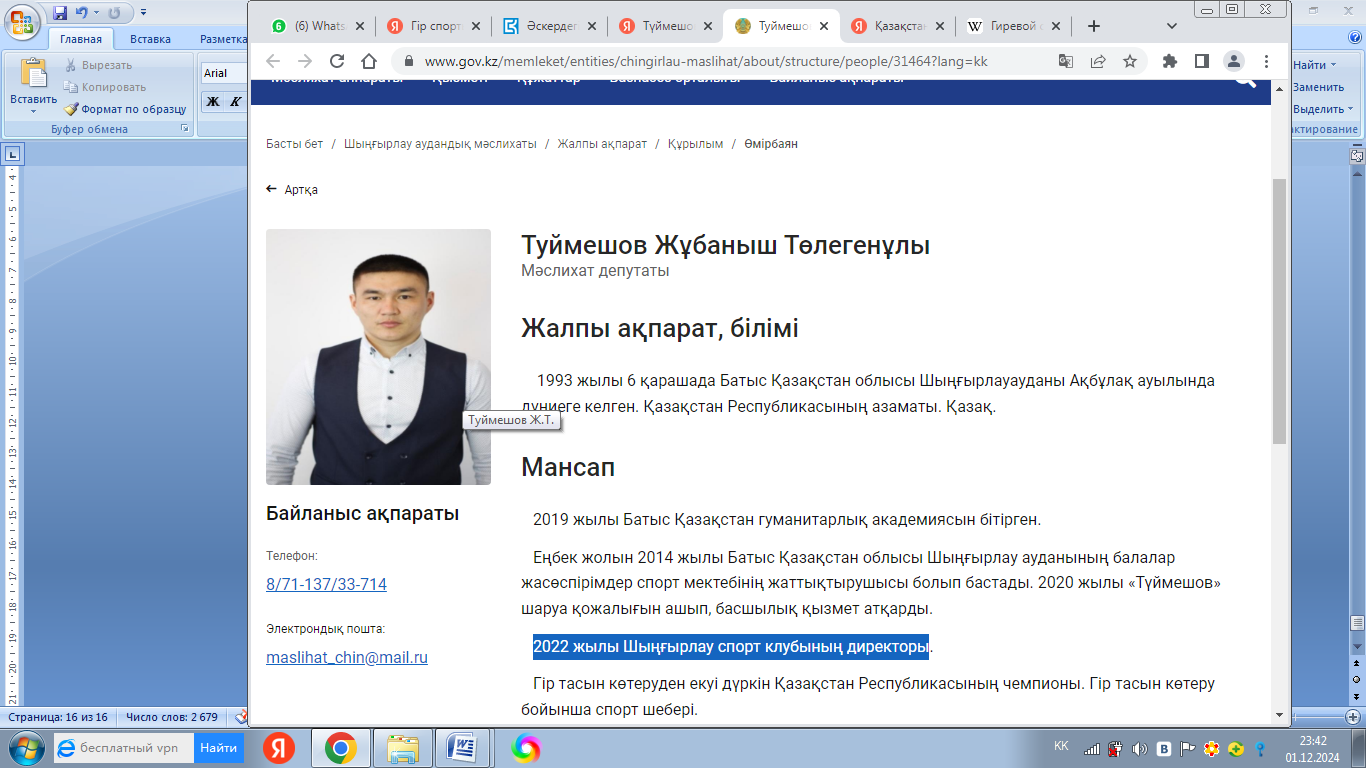
Task: Save the Word document from quick access toolbar
Action: pyautogui.click(x=60, y=13)
